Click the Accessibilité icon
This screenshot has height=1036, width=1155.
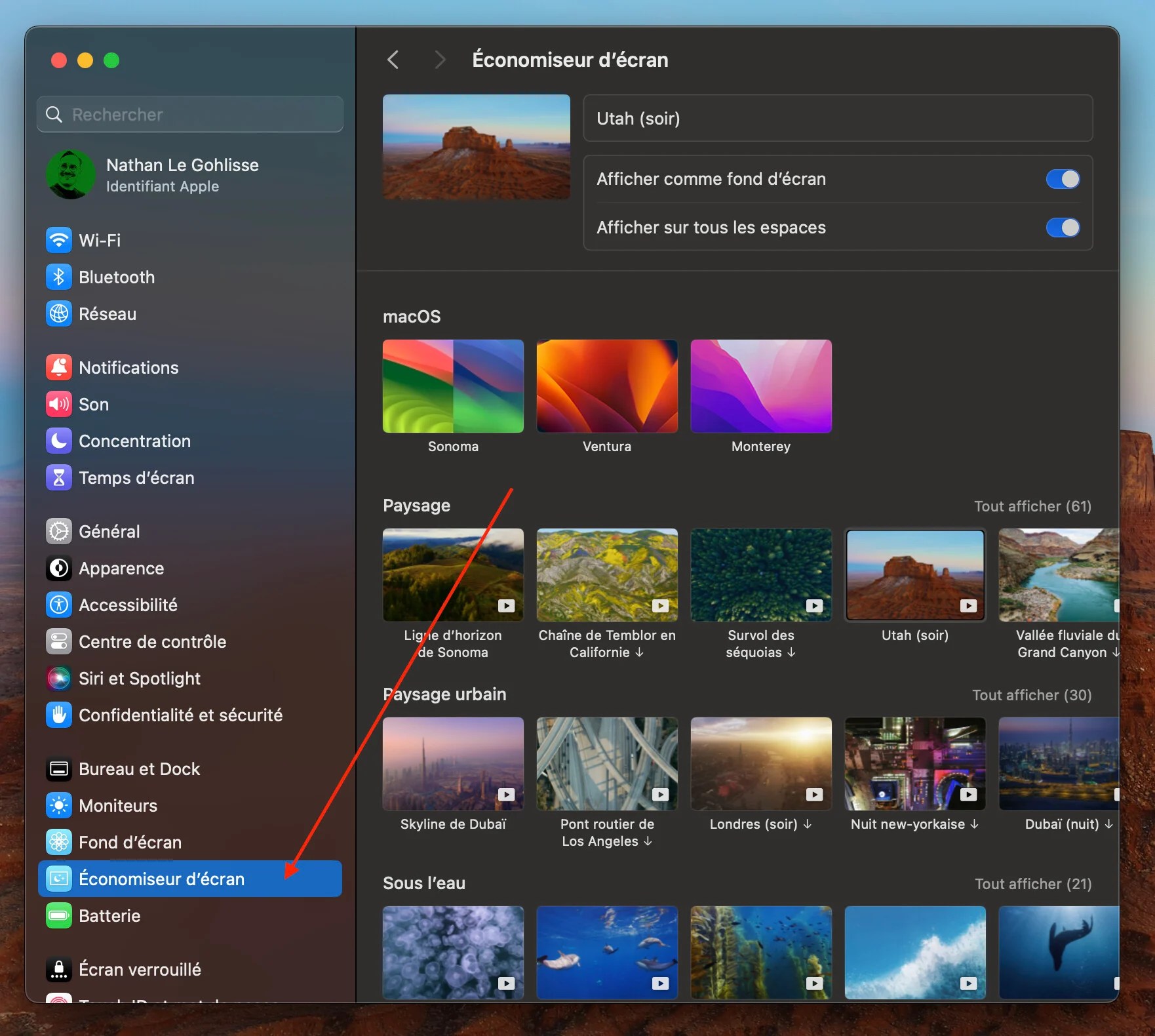[x=59, y=605]
